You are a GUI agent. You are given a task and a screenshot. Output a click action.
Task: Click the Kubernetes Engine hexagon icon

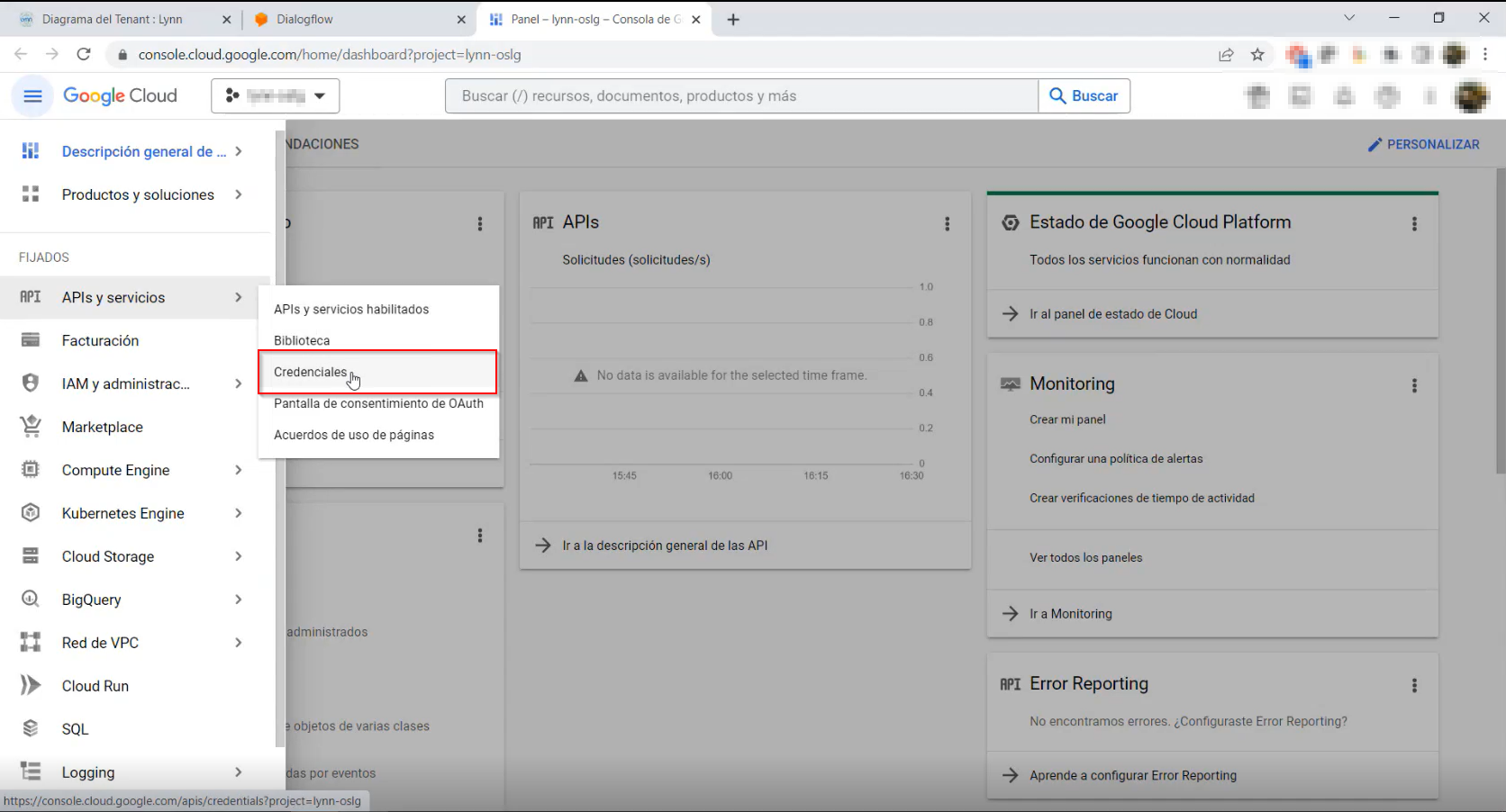tap(31, 513)
